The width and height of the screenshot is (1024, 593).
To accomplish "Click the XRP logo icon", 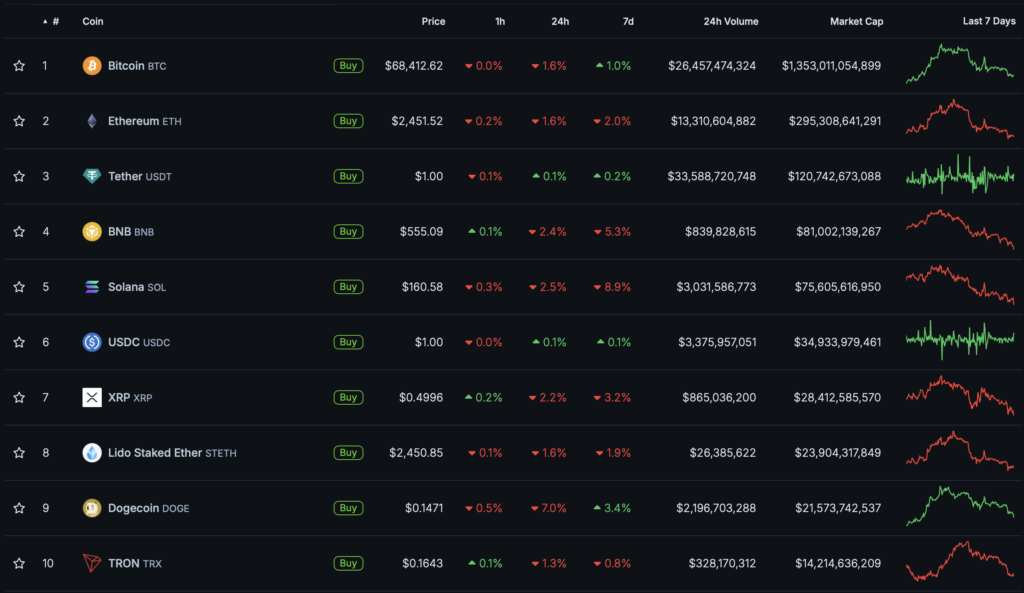I will 92,398.
